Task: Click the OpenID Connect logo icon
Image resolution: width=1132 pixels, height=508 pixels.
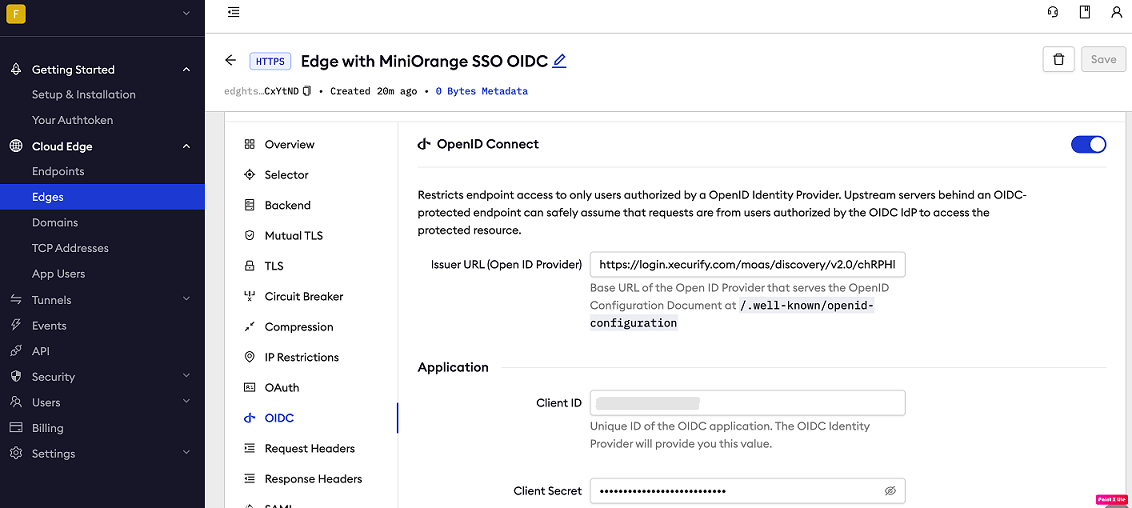Action: click(x=424, y=144)
